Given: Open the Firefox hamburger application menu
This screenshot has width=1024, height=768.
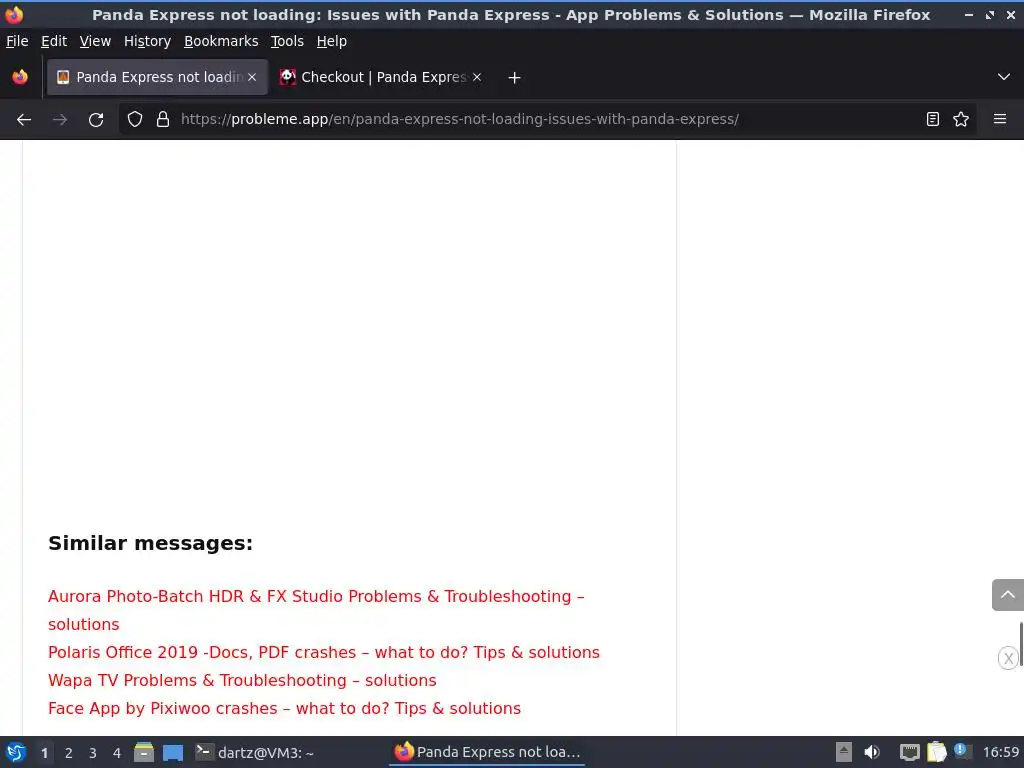Looking at the screenshot, I should [x=1000, y=119].
